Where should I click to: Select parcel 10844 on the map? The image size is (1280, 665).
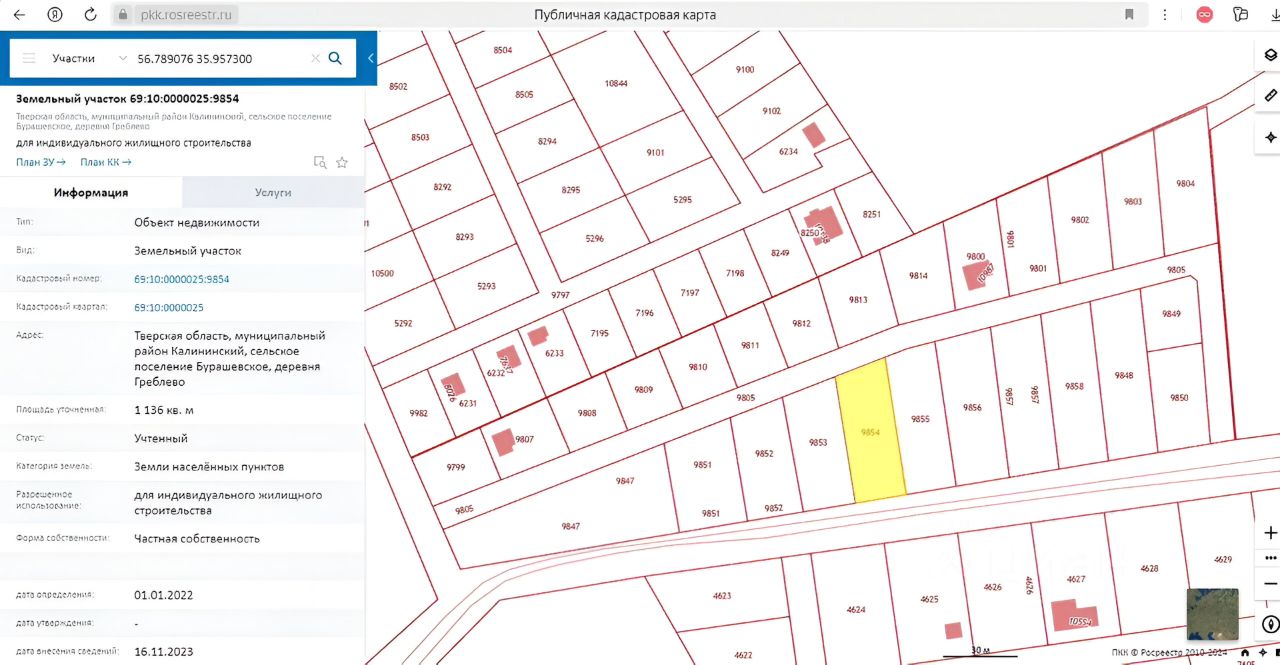click(x=616, y=83)
